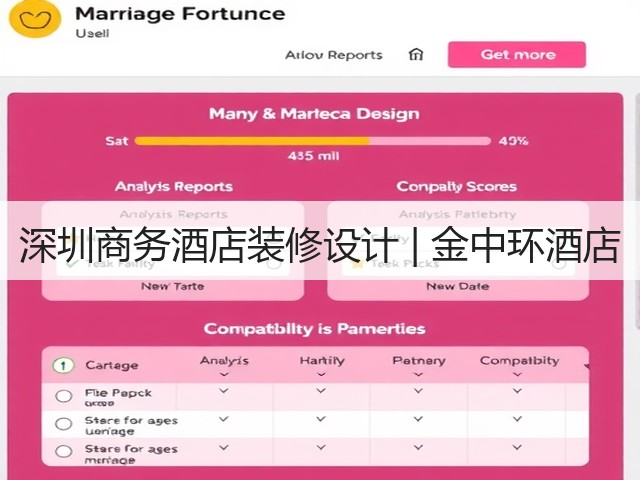Click the New Tarte button
This screenshot has width=640, height=480.
click(172, 286)
